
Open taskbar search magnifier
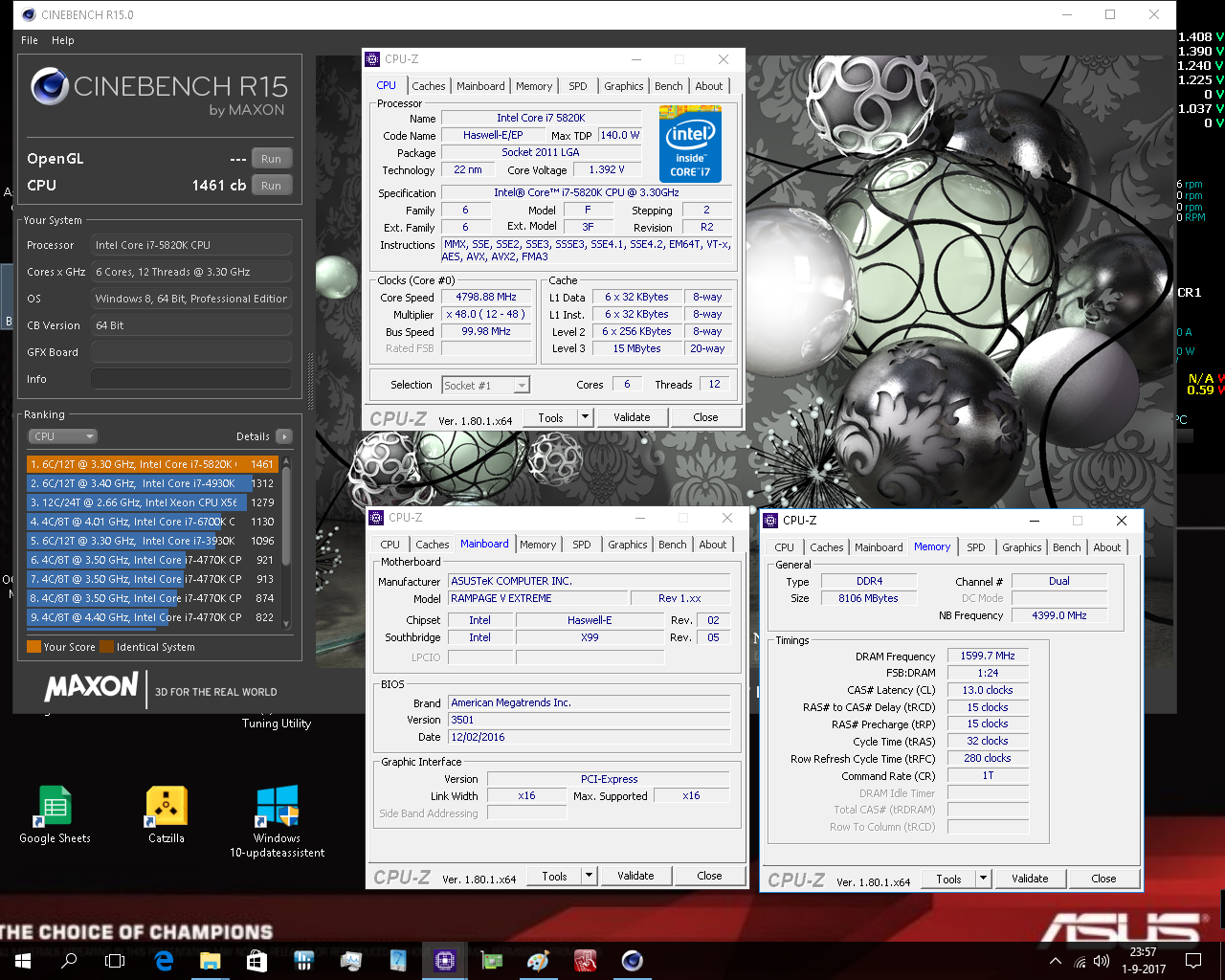click(69, 961)
